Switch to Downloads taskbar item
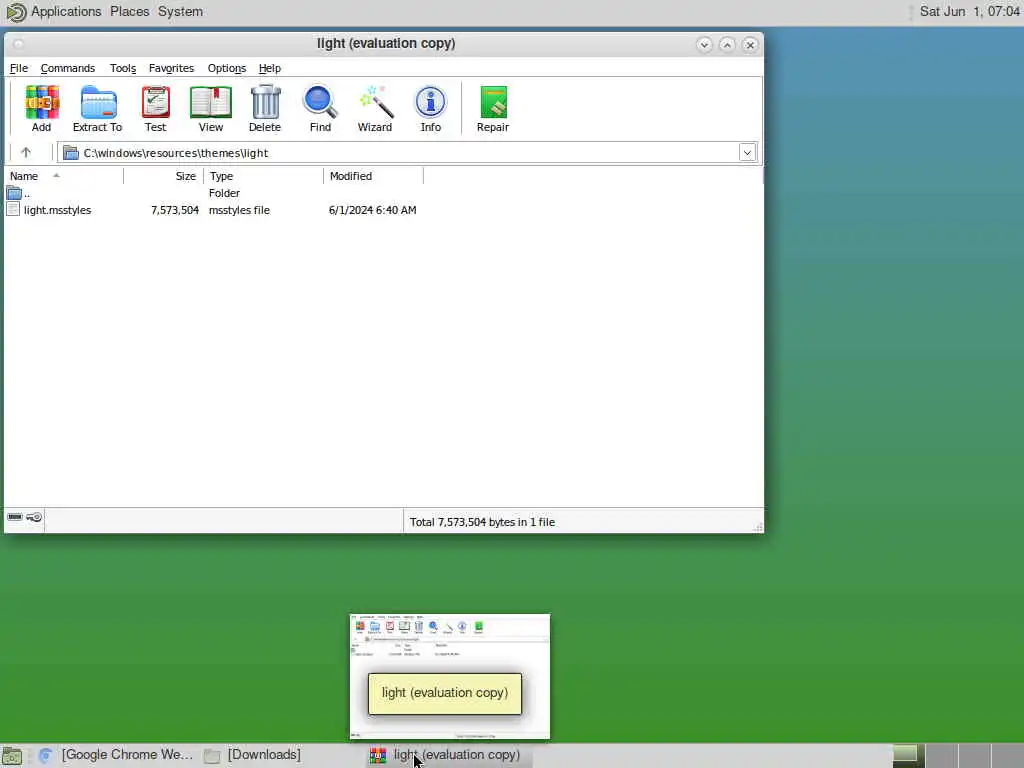The height and width of the screenshot is (768, 1024). point(253,755)
